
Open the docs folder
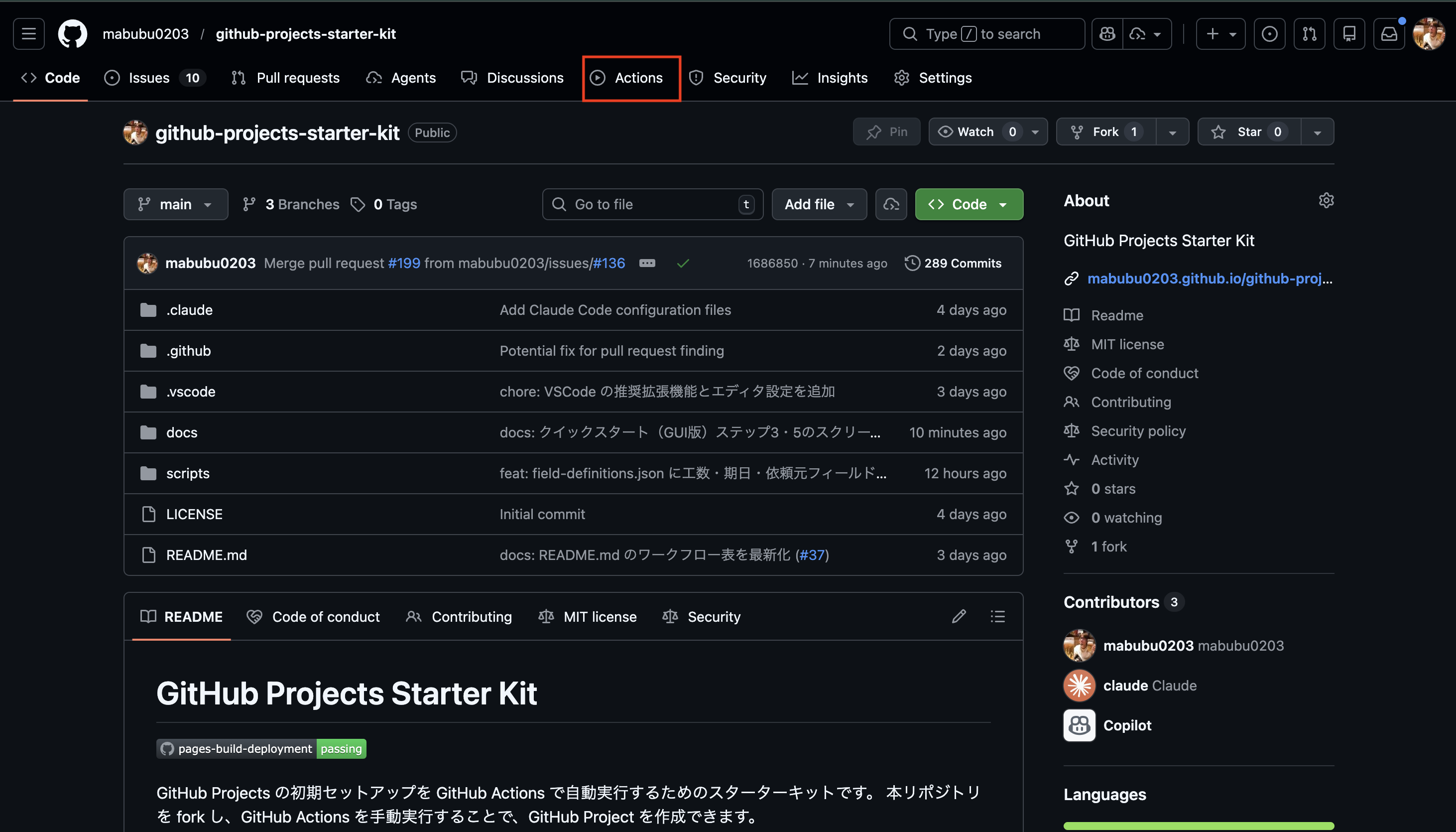(182, 432)
